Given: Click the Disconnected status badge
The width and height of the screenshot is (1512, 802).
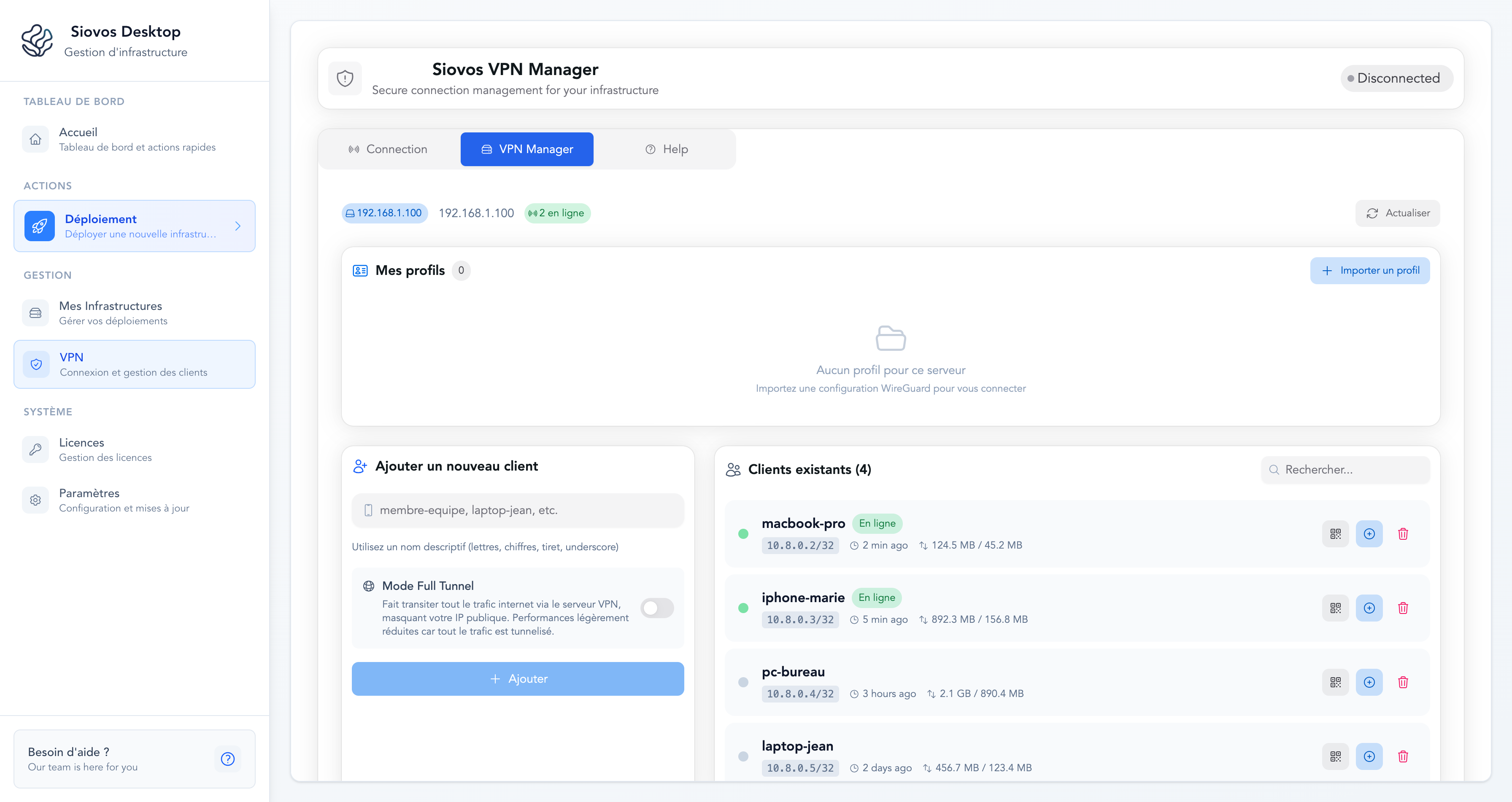Looking at the screenshot, I should point(1396,78).
